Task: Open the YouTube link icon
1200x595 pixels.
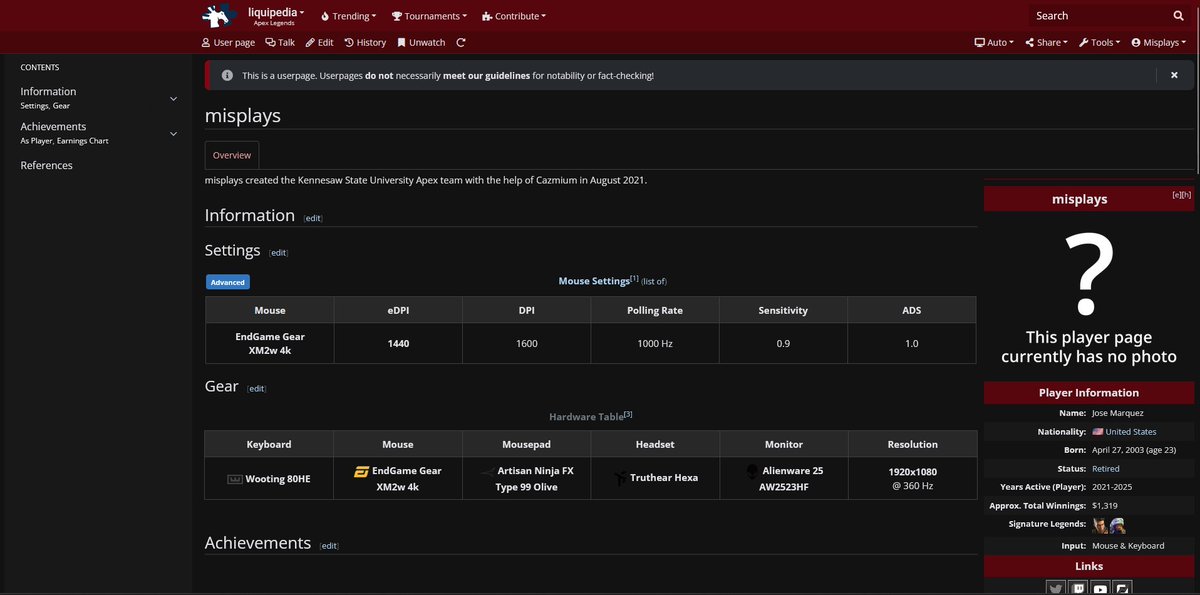Action: (x=1100, y=589)
